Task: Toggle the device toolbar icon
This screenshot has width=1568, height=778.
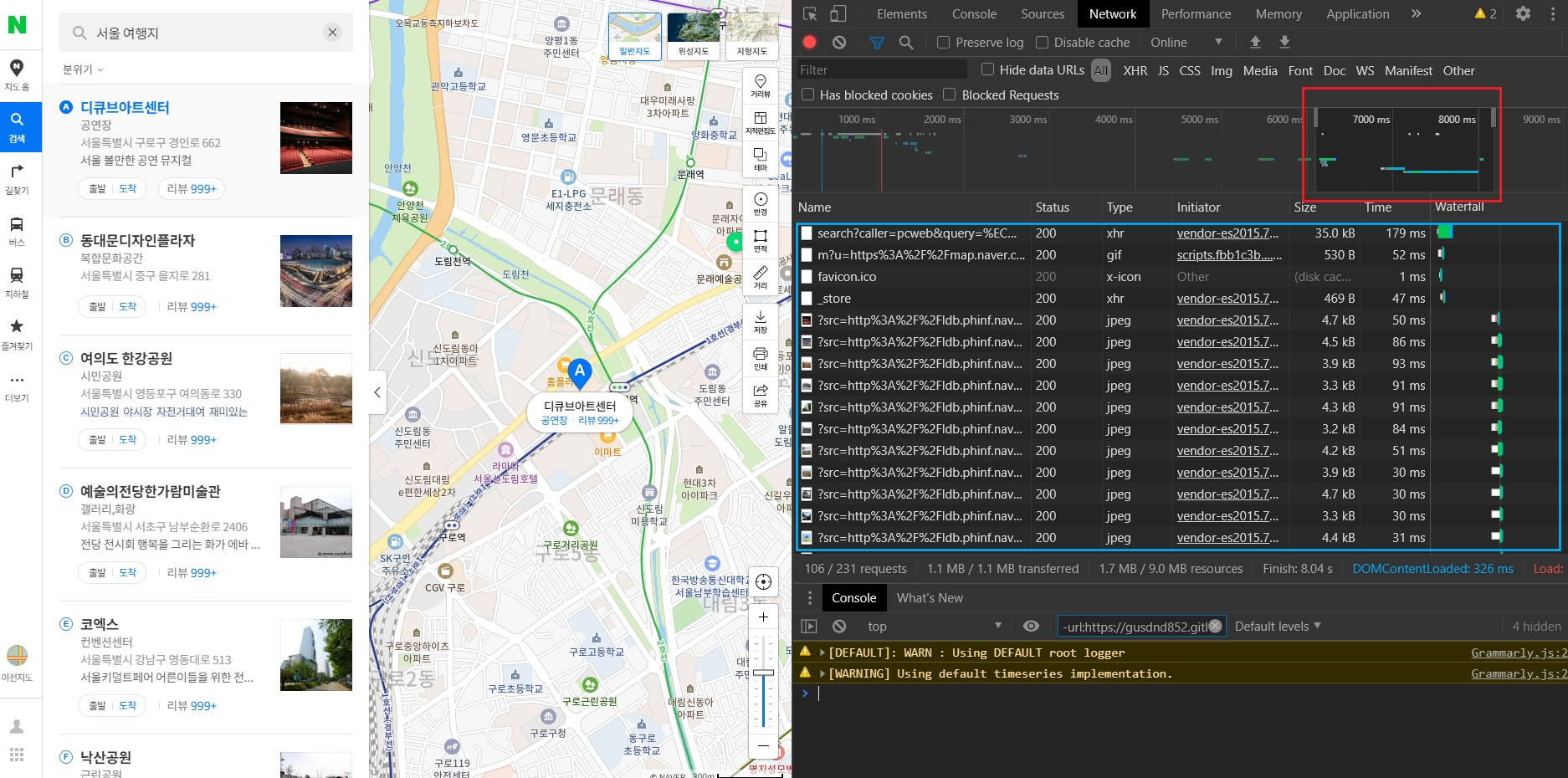Action: 838,13
